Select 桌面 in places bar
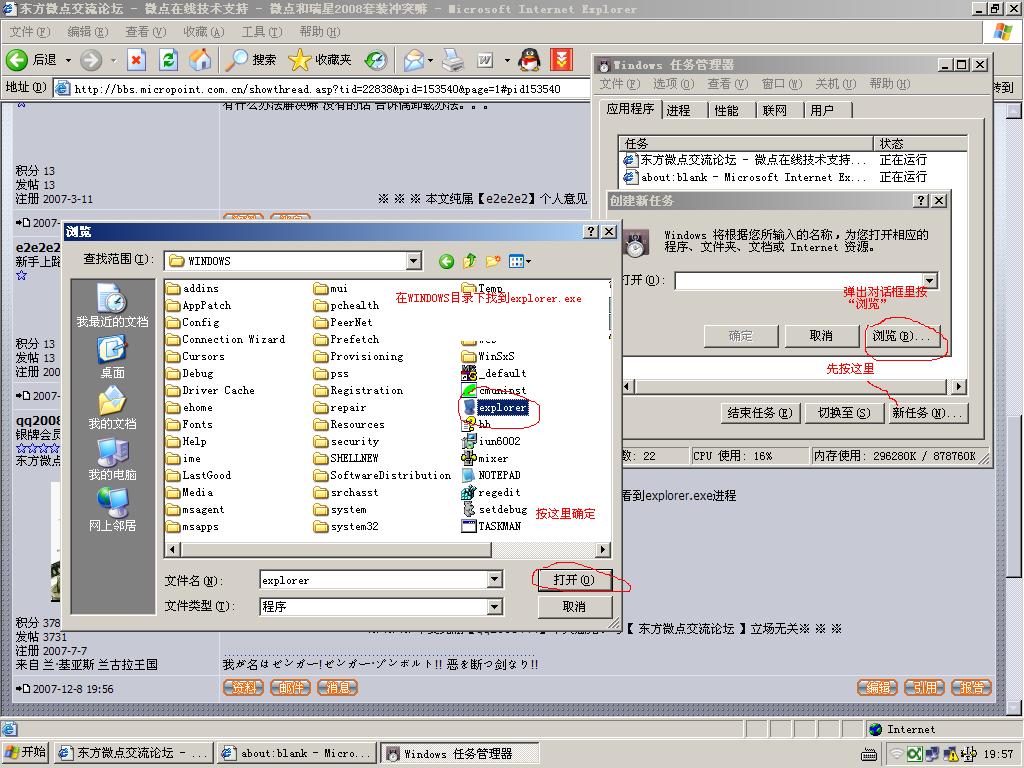 [112, 357]
